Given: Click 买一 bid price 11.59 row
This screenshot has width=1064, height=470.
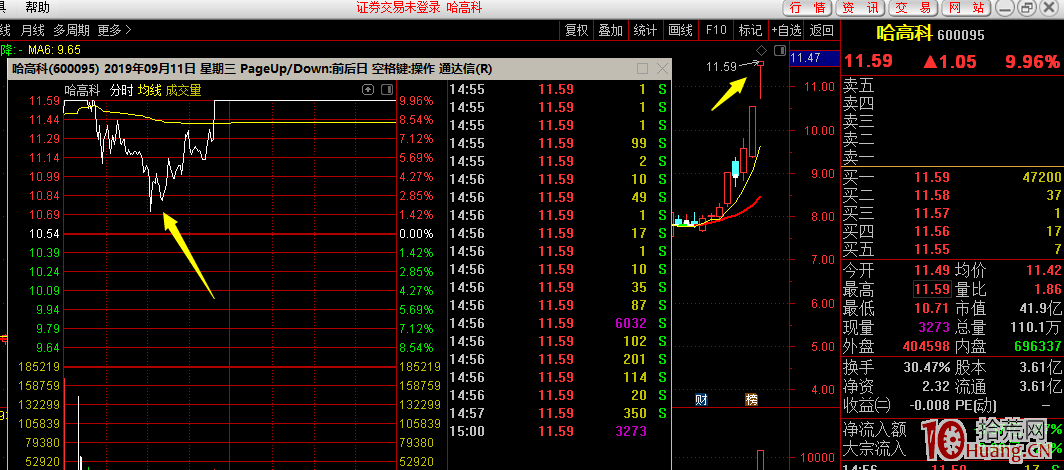Looking at the screenshot, I should (x=951, y=178).
